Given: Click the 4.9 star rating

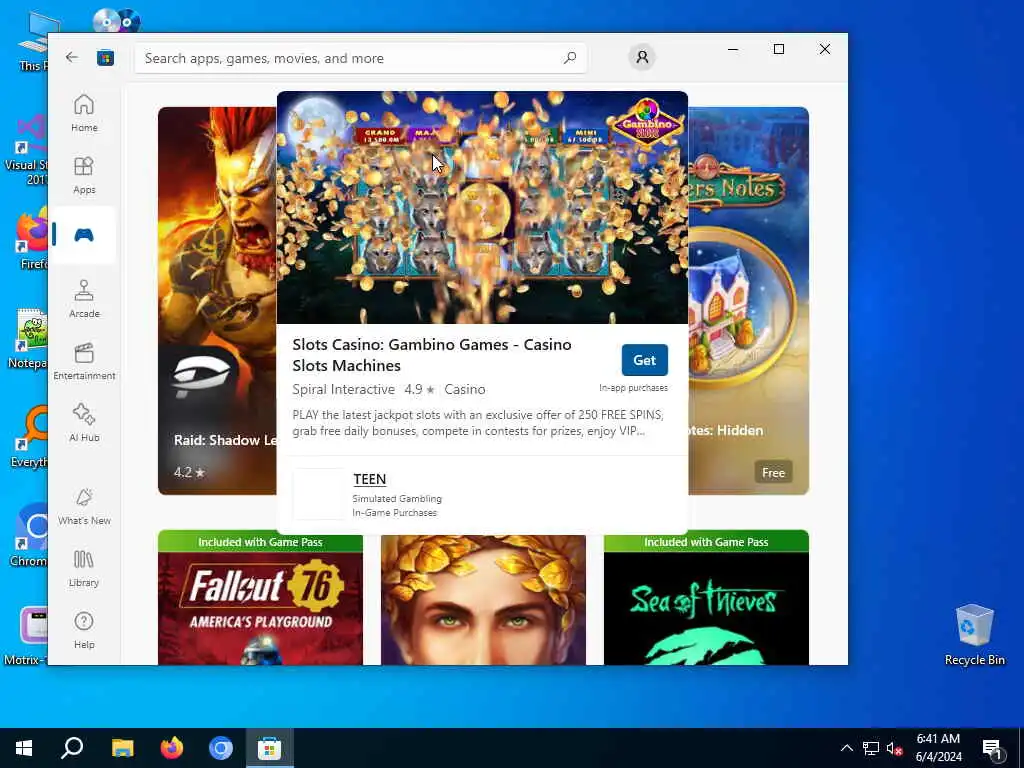Looking at the screenshot, I should 419,389.
